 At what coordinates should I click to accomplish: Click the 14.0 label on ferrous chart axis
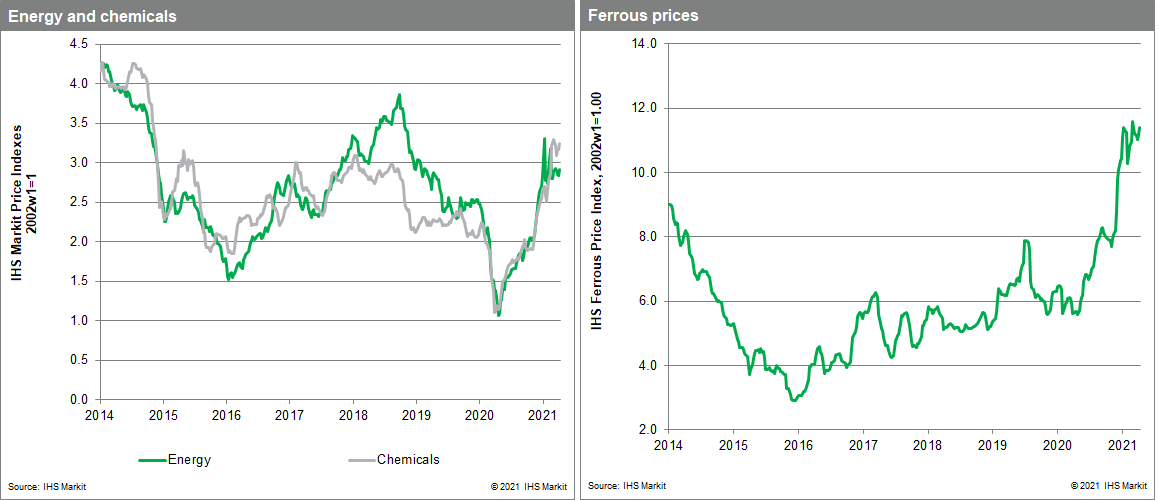tap(645, 44)
